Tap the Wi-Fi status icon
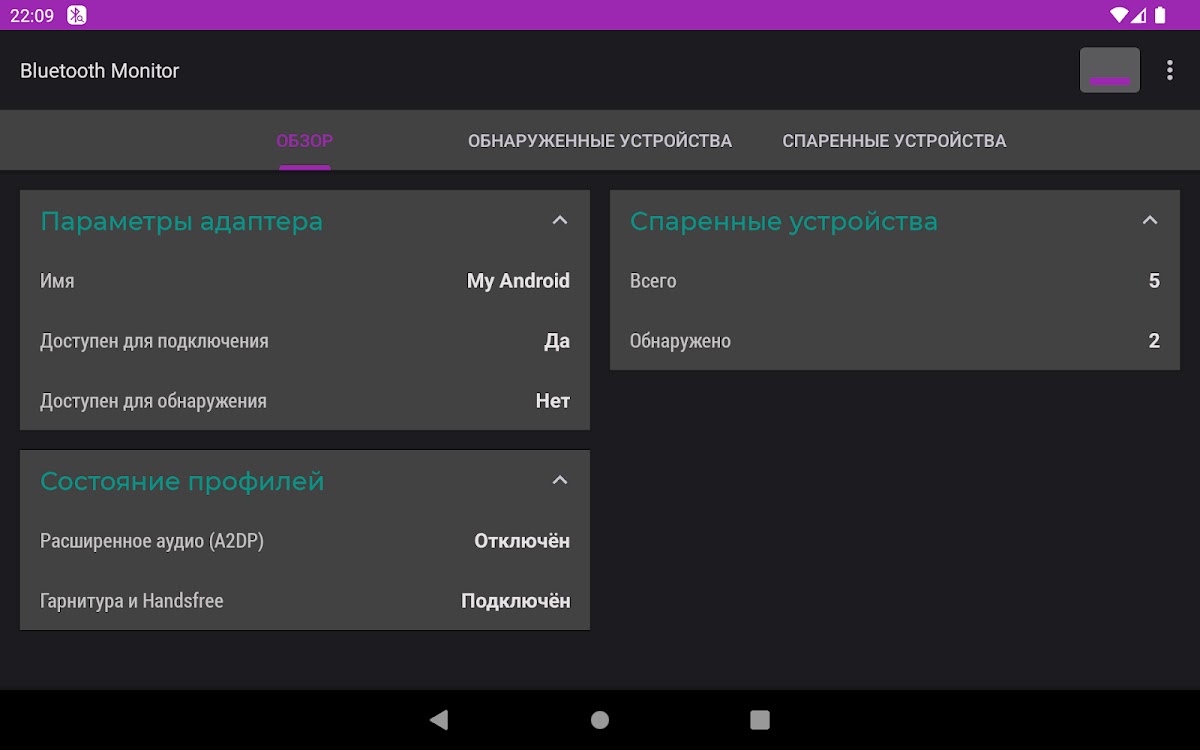Image resolution: width=1200 pixels, height=750 pixels. point(1119,15)
